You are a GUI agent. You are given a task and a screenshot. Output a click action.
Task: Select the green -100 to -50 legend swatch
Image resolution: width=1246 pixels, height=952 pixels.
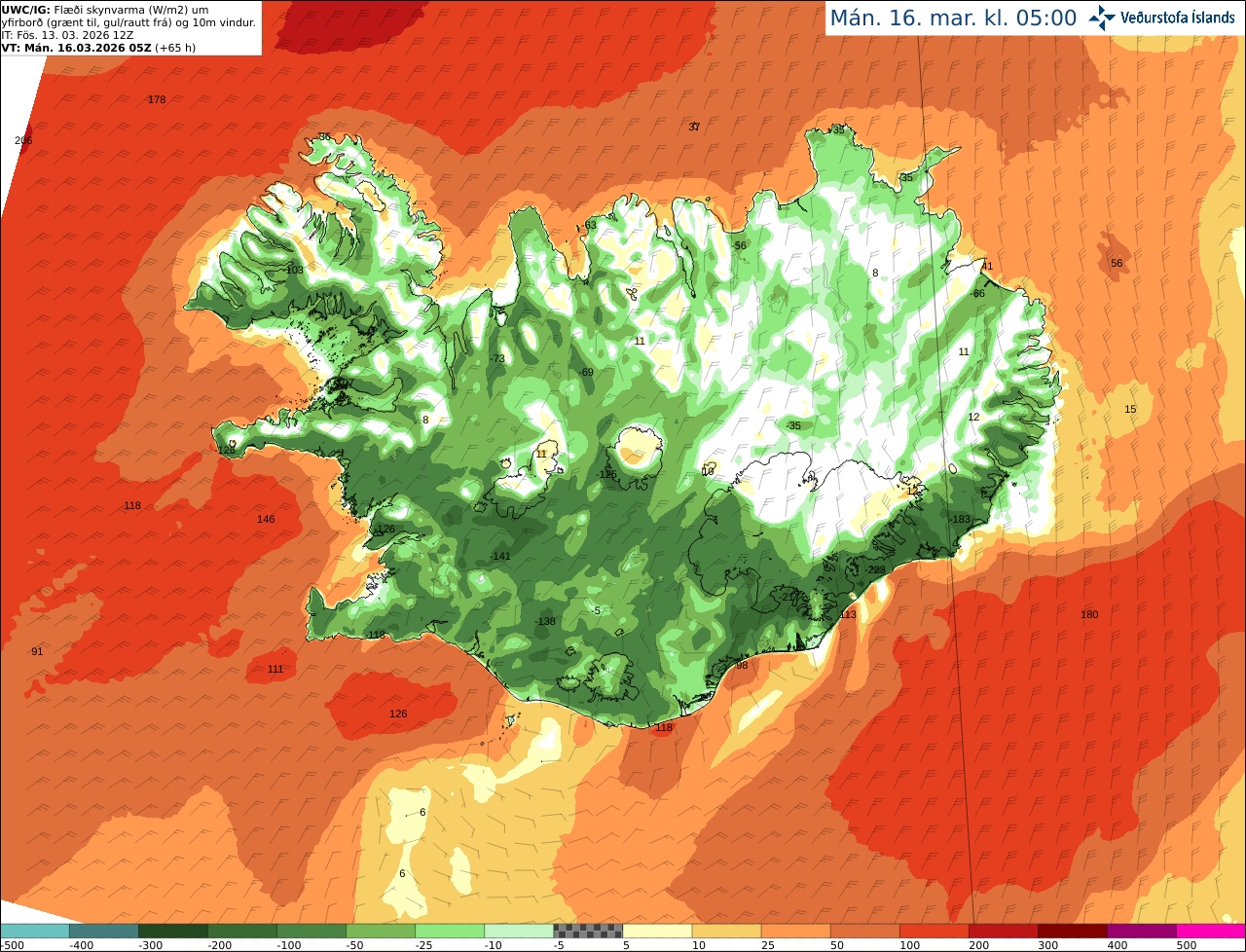(x=312, y=931)
